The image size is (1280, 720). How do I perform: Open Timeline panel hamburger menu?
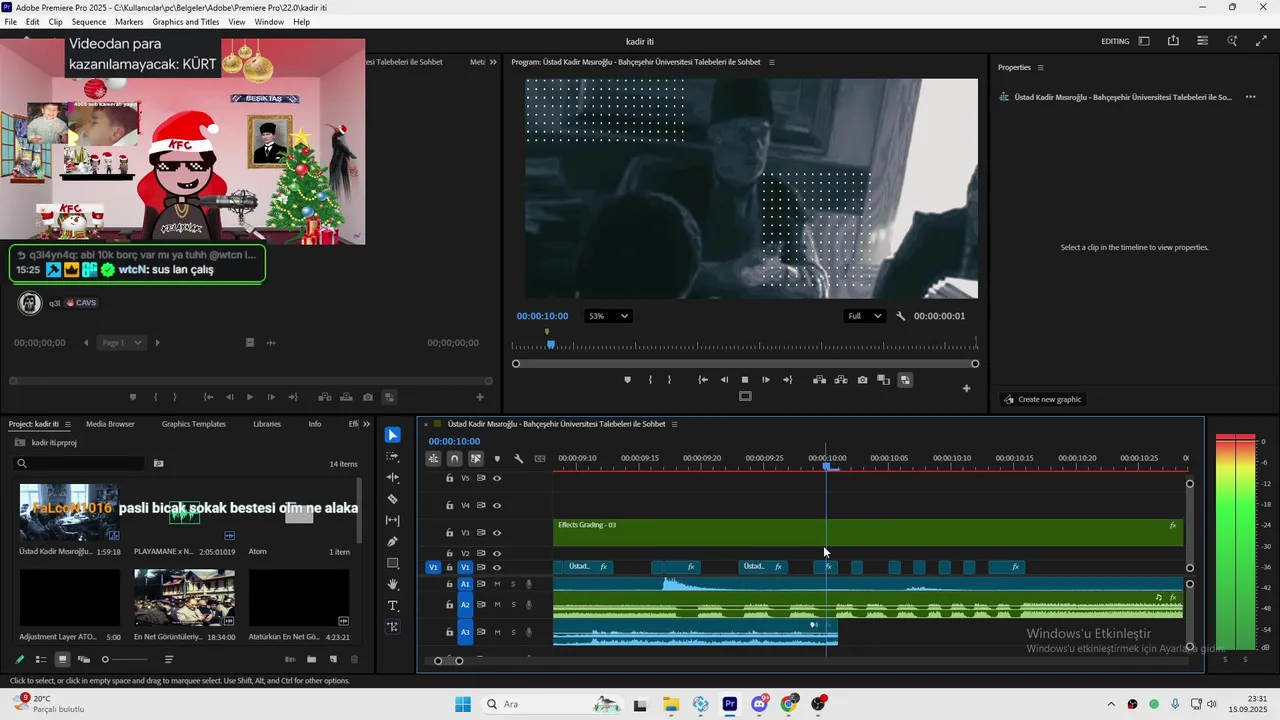pos(676,424)
